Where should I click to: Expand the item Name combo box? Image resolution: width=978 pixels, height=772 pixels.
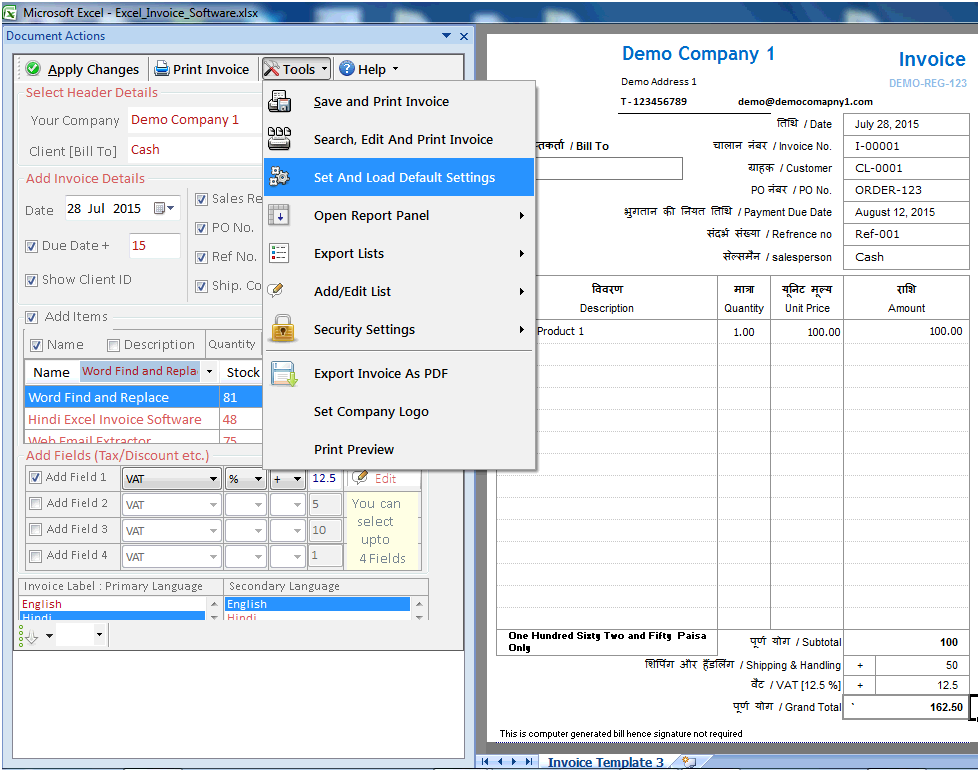[210, 372]
